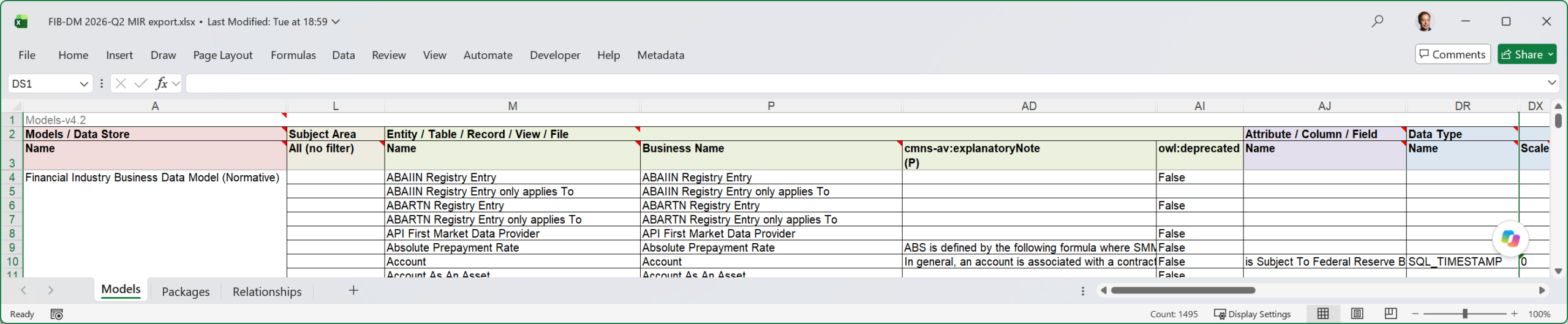Switch to the Packages sheet tab
1568x324 pixels.
[186, 292]
